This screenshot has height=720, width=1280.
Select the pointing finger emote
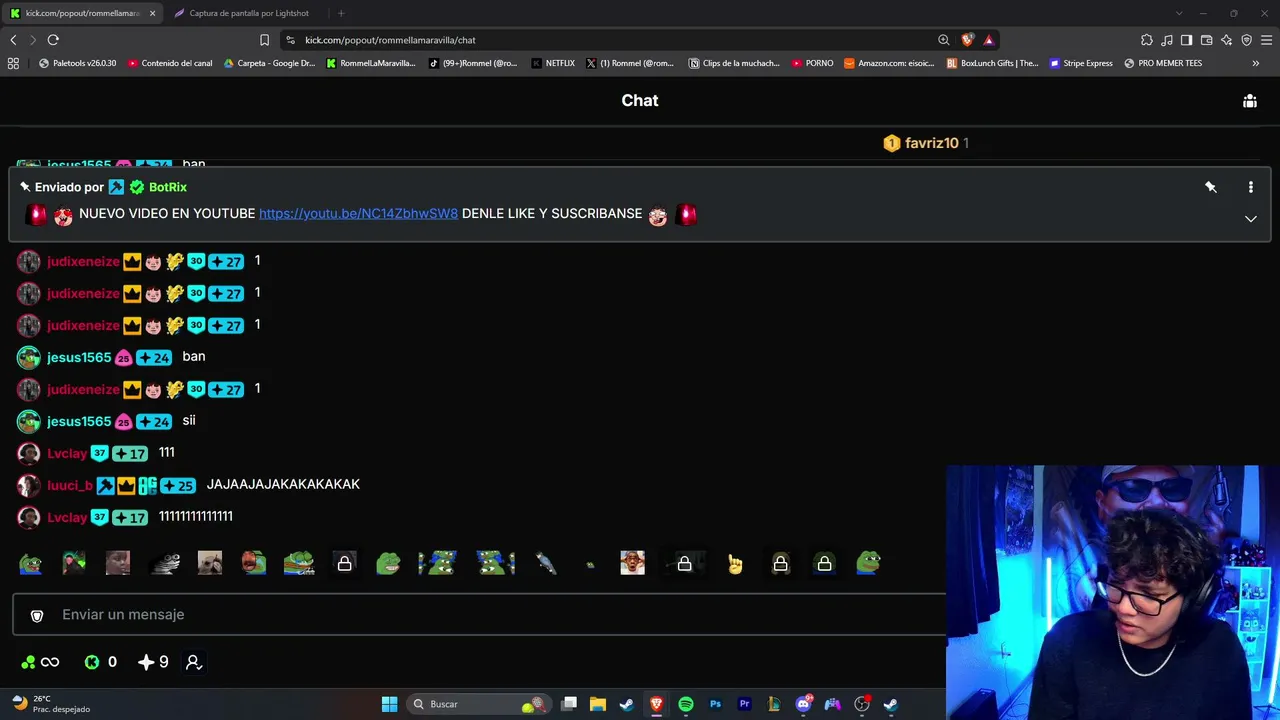736,564
